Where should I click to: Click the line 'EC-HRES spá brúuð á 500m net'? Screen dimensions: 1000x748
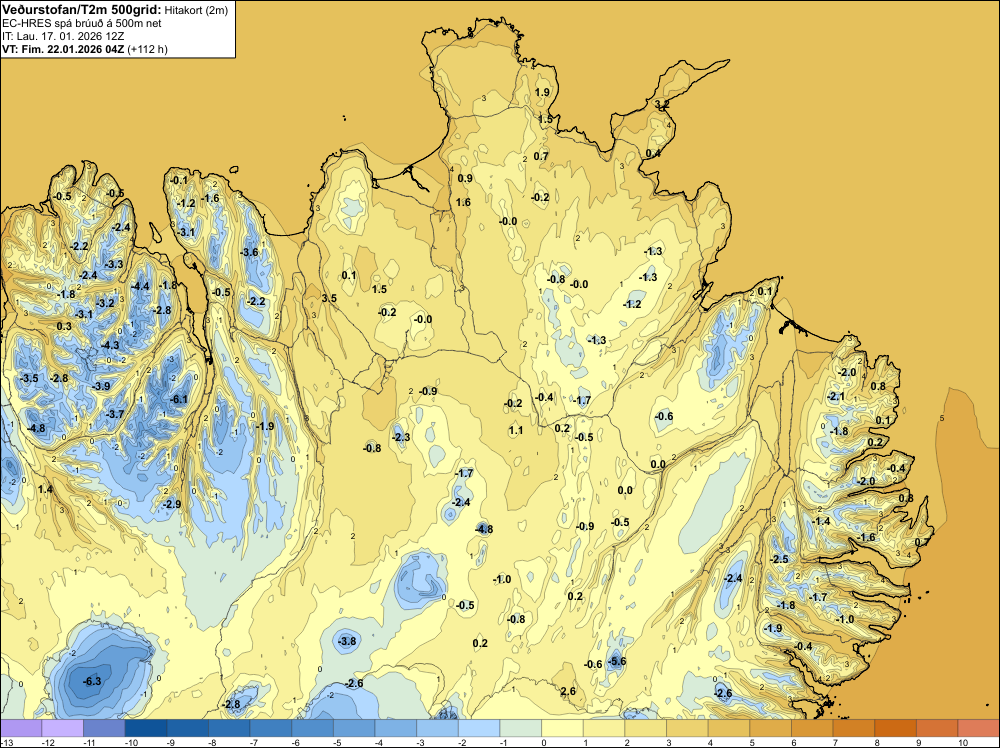pyautogui.click(x=82, y=23)
